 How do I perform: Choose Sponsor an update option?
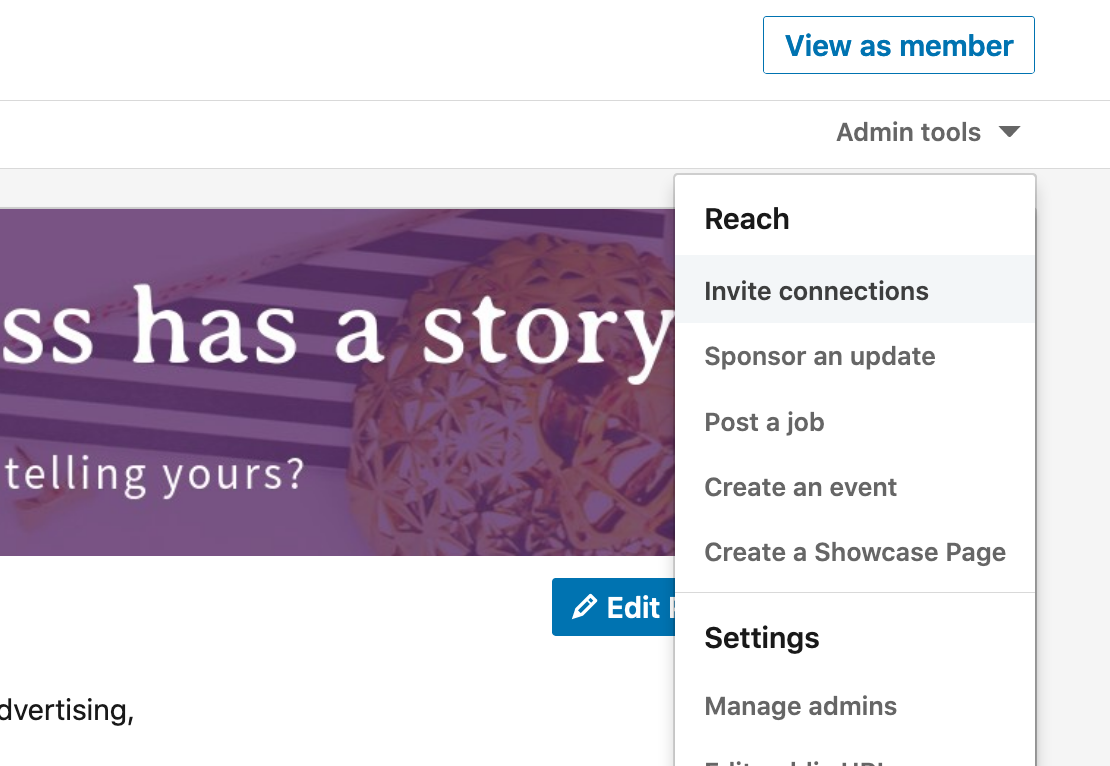click(819, 357)
